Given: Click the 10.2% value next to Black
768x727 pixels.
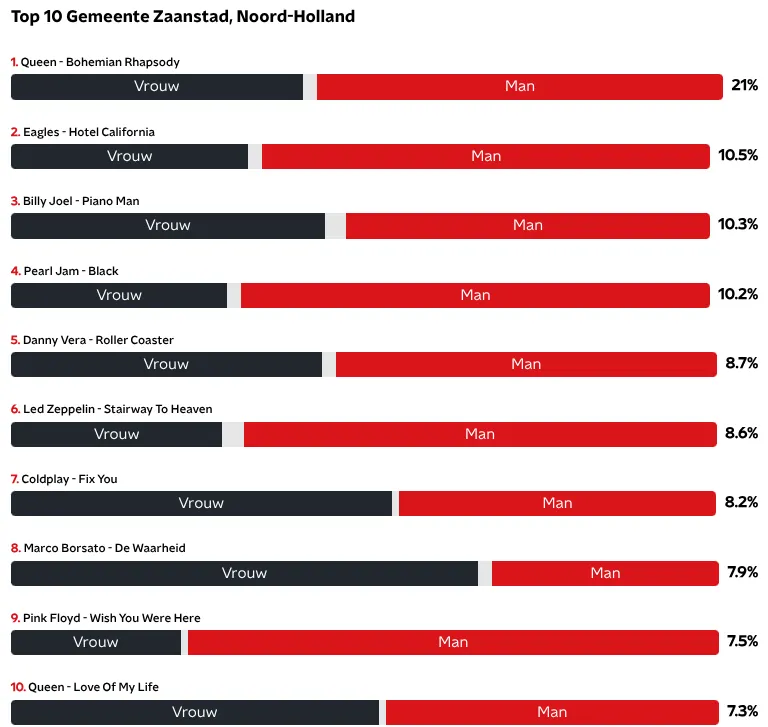Looking at the screenshot, I should point(738,294).
